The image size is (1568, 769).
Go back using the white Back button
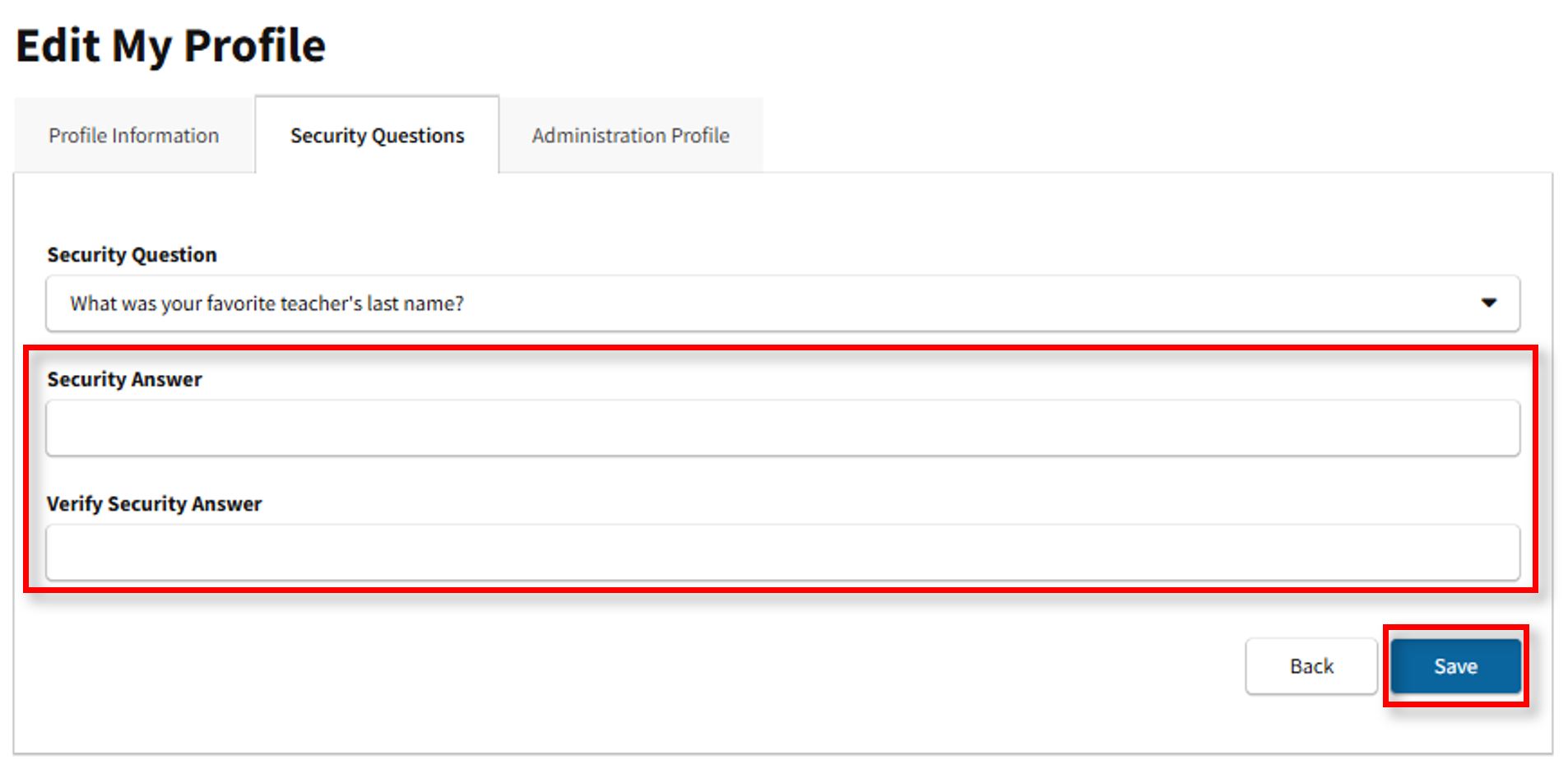point(1311,666)
